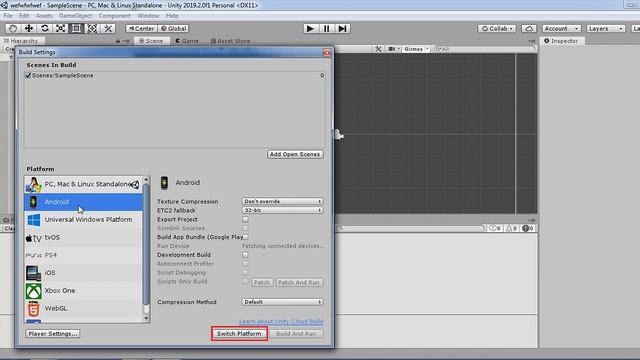Open Player Settings button

[53, 333]
